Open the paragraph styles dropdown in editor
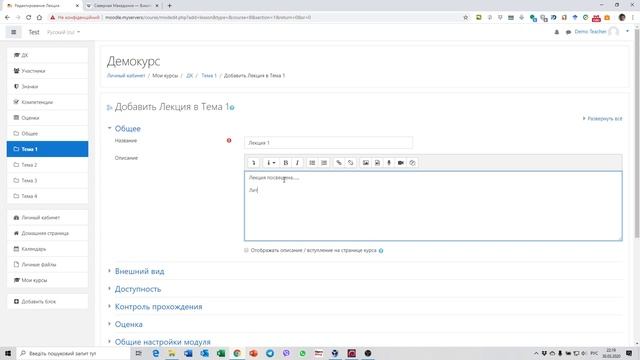The width and height of the screenshot is (640, 360). click(271, 163)
